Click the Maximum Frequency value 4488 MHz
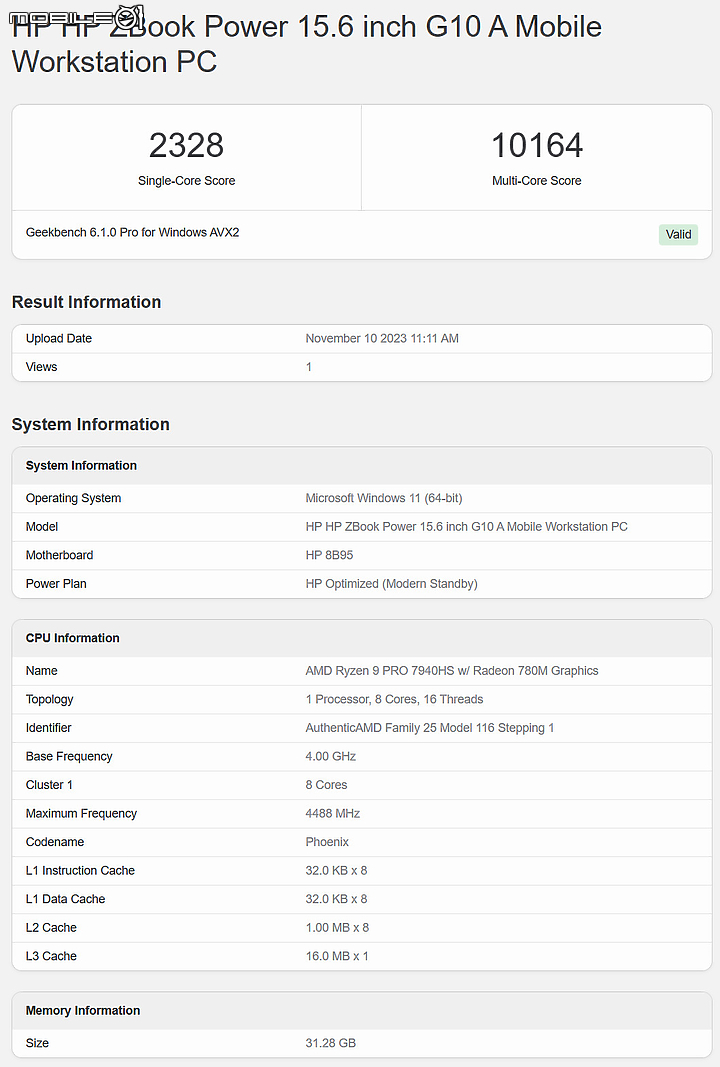720x1067 pixels. (332, 814)
